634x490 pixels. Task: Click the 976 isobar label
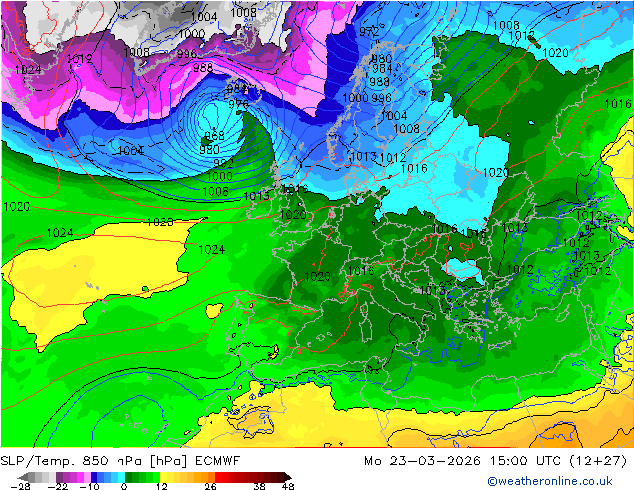coord(238,104)
